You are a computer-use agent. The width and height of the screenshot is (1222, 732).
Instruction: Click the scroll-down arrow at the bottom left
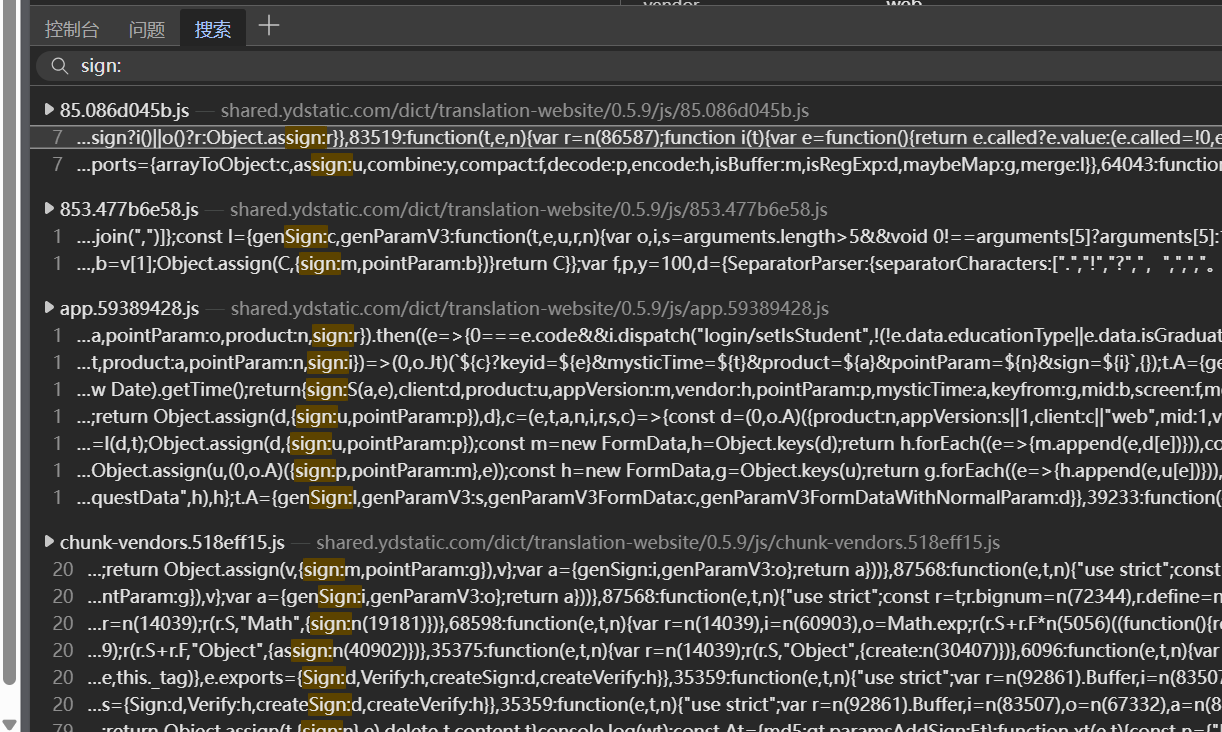tap(9, 723)
